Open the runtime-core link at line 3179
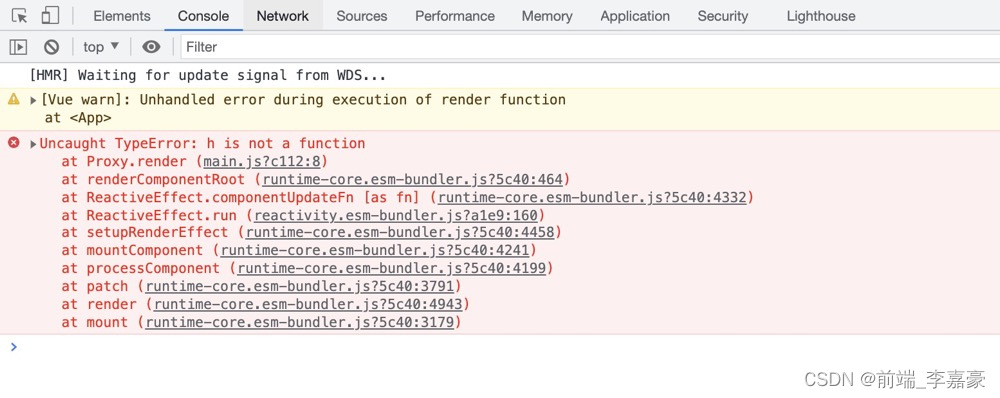Image resolution: width=1000 pixels, height=398 pixels. (299, 322)
